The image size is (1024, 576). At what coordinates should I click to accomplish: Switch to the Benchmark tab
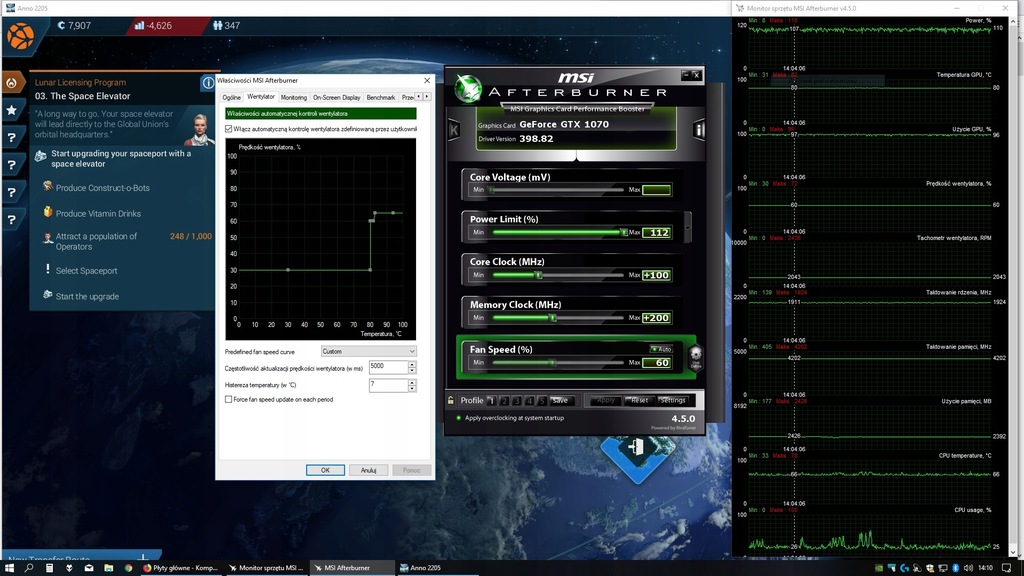pyautogui.click(x=381, y=97)
